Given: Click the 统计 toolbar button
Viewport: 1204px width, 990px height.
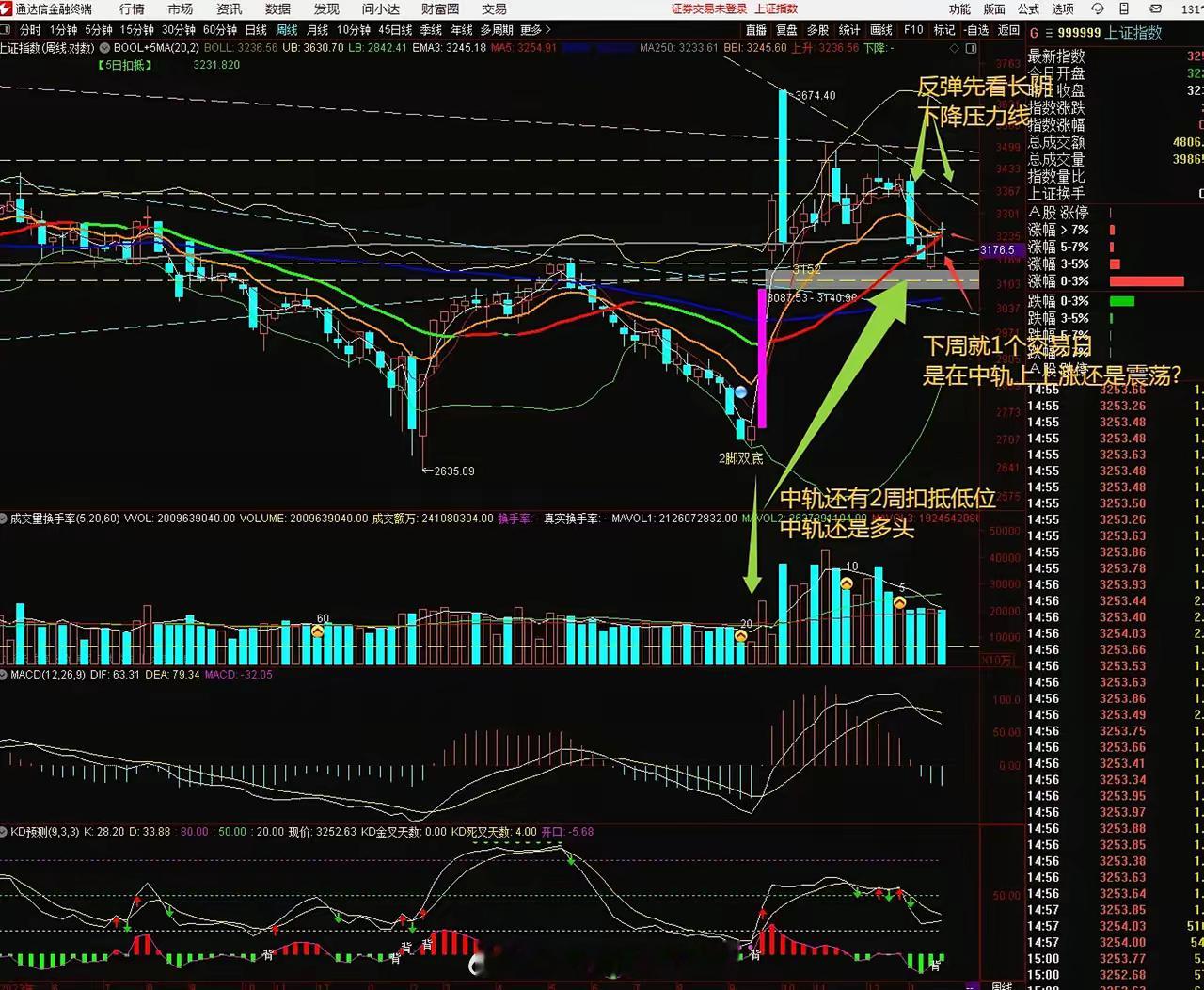Looking at the screenshot, I should (849, 30).
